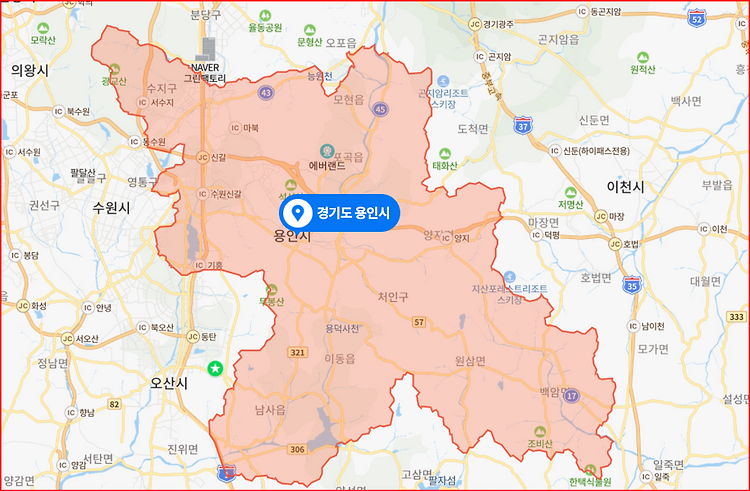Screen dimensions: 750x491
Task: Select the expressway 35 shield marker
Action: [632, 284]
